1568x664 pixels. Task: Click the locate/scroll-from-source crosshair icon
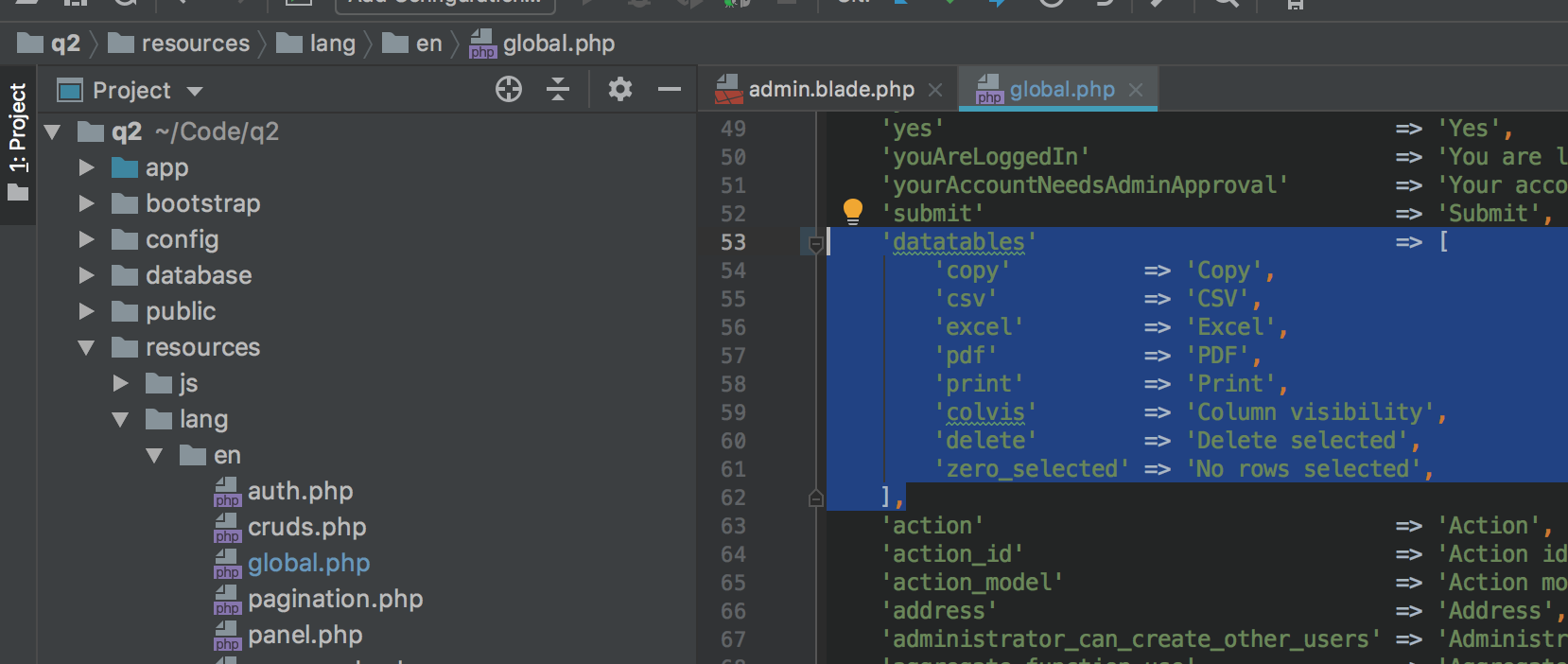[x=509, y=90]
